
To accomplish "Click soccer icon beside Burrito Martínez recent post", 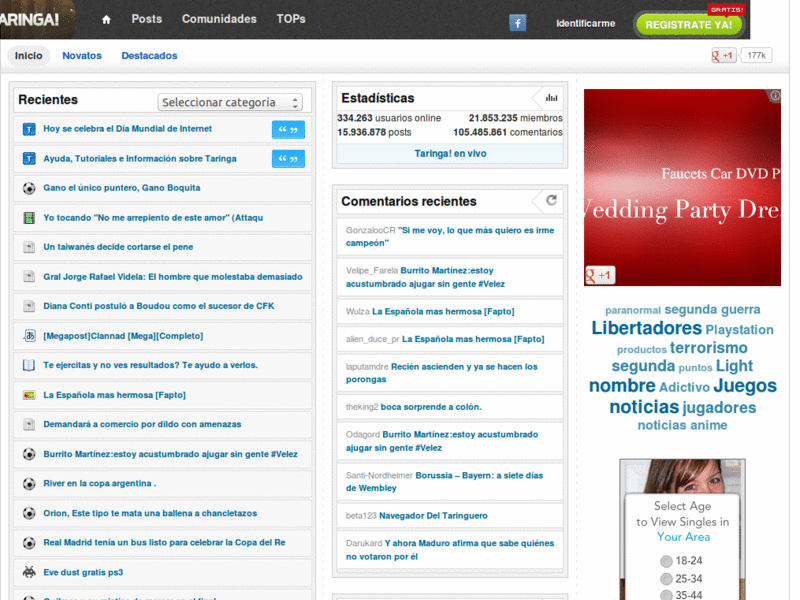I will point(29,454).
